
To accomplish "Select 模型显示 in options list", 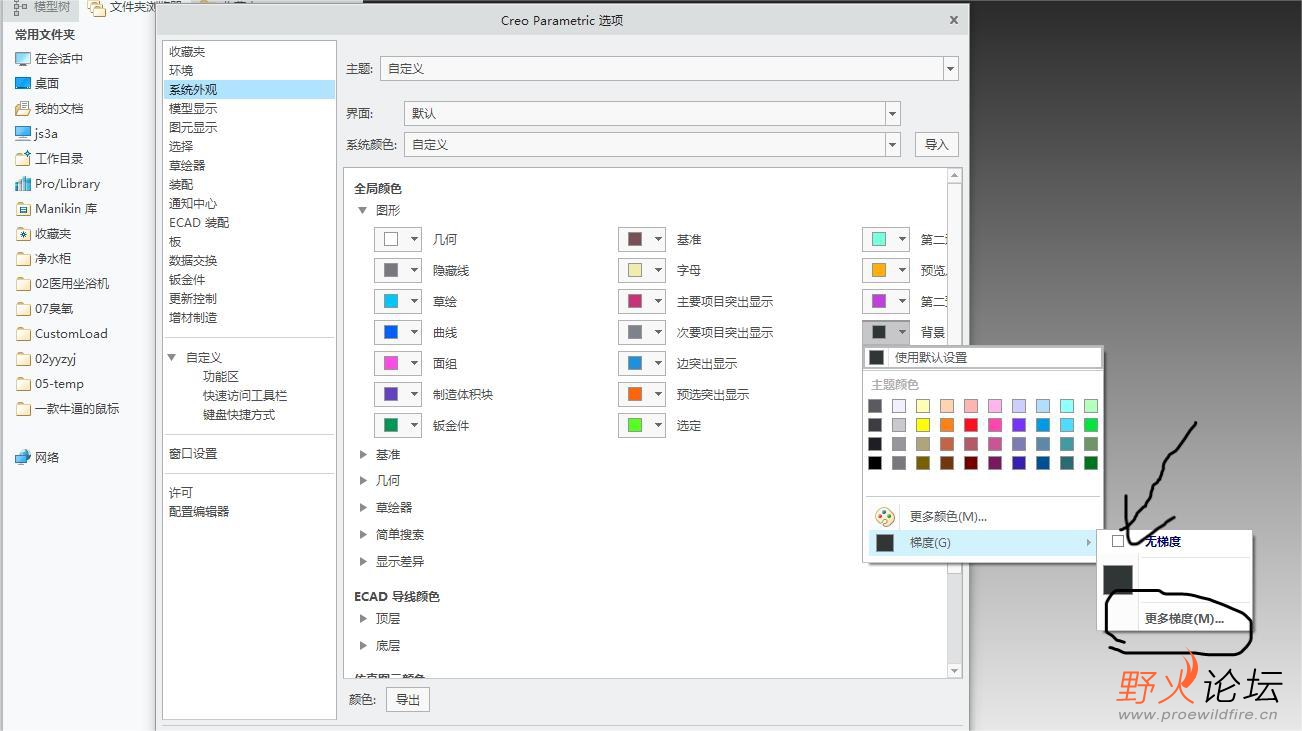I will click(x=193, y=109).
